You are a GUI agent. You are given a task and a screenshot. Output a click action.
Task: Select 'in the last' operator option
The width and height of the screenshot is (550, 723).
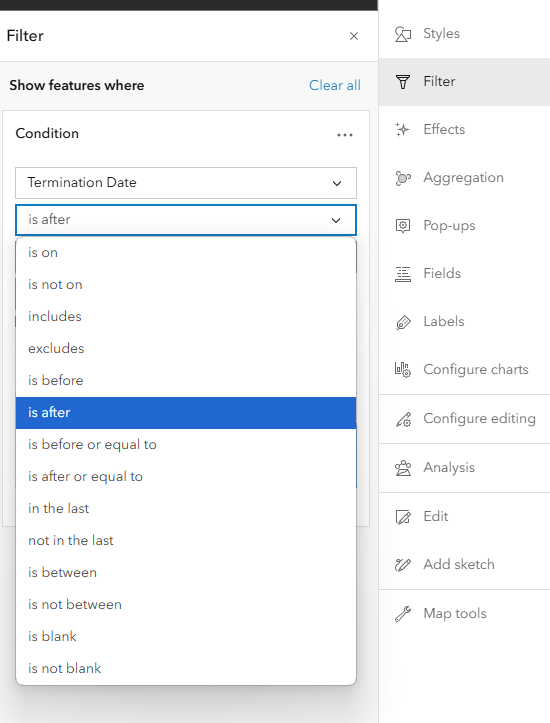click(x=186, y=509)
